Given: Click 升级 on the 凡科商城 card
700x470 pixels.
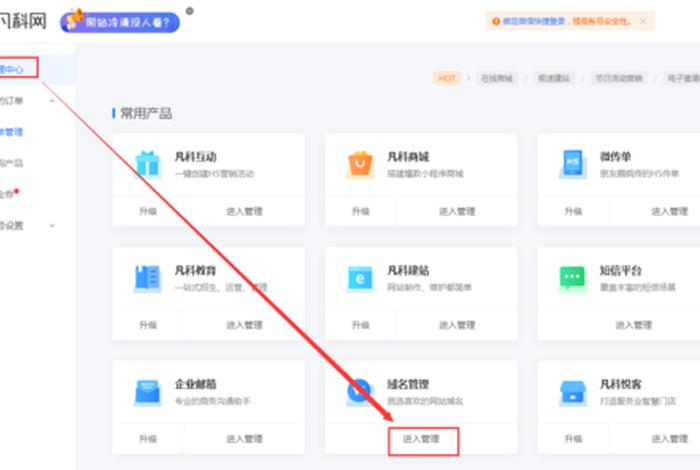Looking at the screenshot, I should [x=360, y=211].
